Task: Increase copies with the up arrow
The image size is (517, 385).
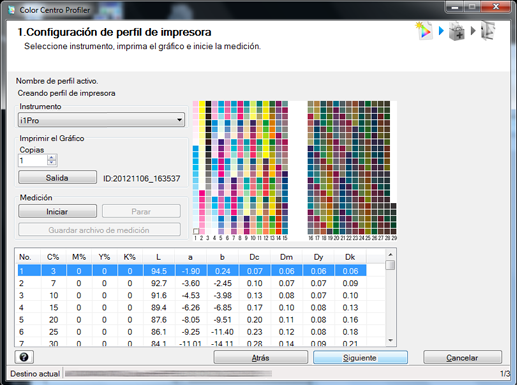Action: coord(52,157)
